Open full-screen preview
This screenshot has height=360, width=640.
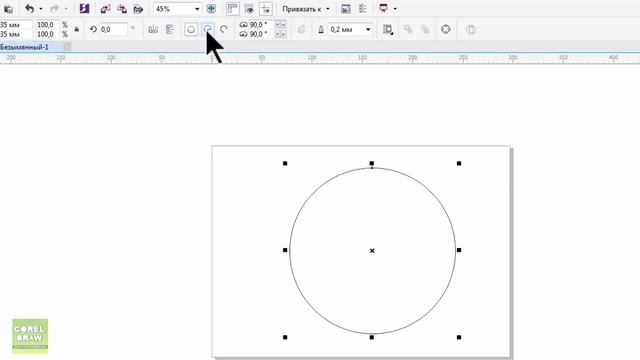click(211, 9)
